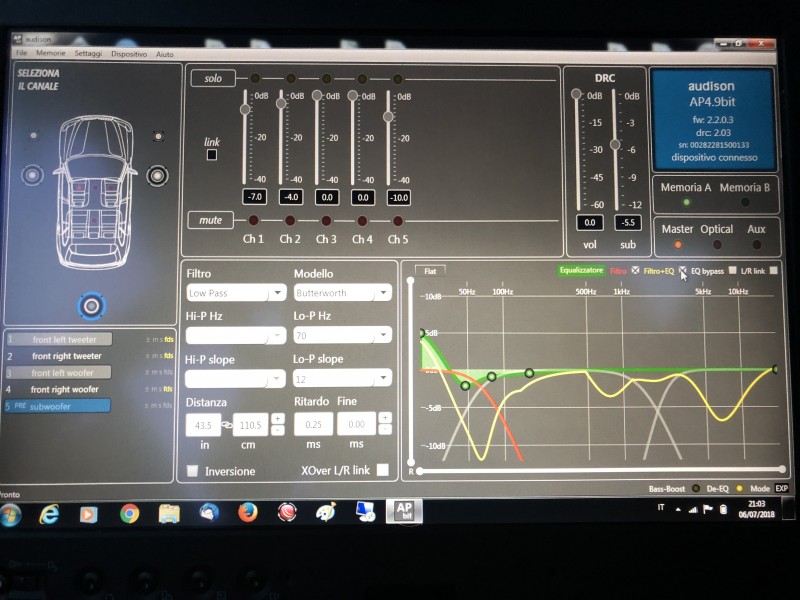This screenshot has height=600, width=800.
Task: Check the channel link checkbox
Action: point(212,155)
